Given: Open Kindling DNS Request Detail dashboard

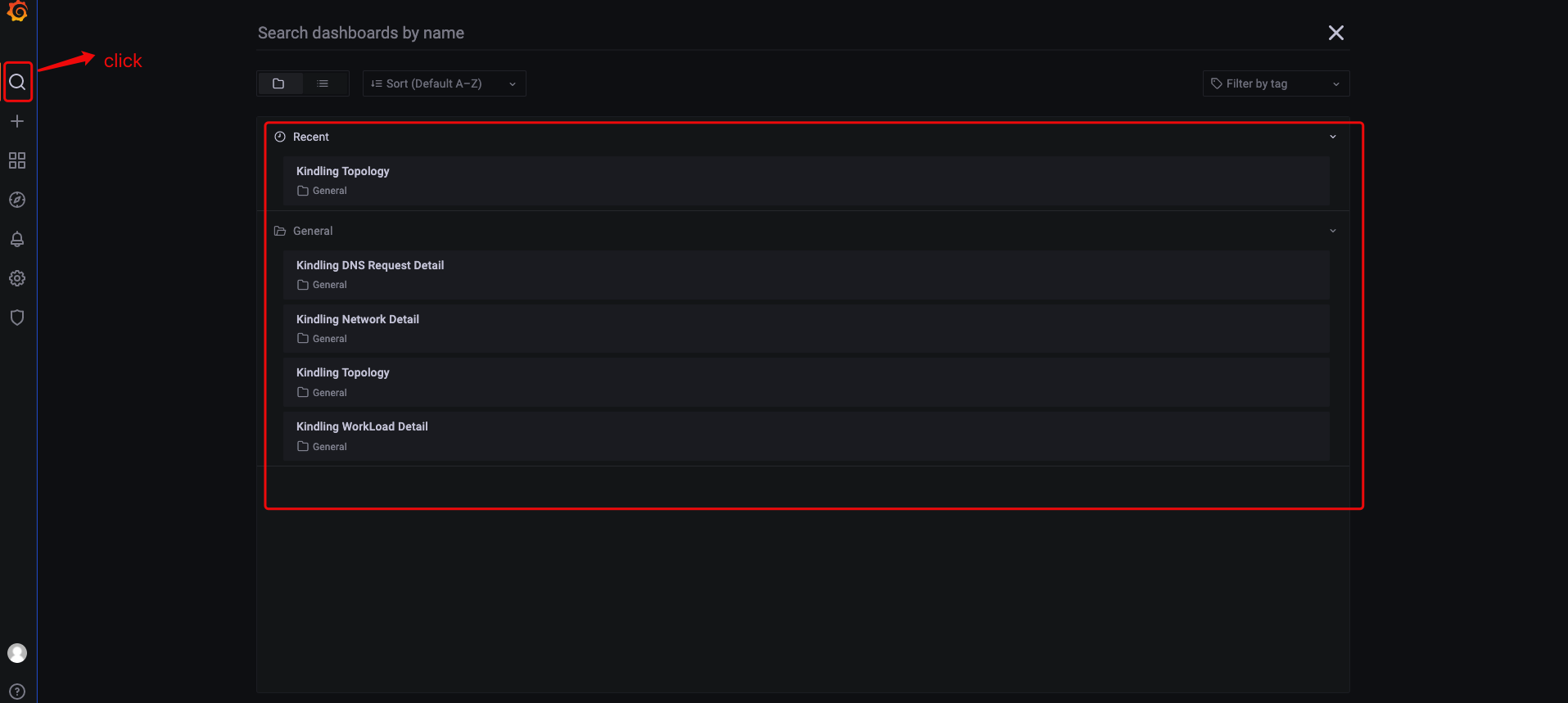Looking at the screenshot, I should tap(370, 265).
